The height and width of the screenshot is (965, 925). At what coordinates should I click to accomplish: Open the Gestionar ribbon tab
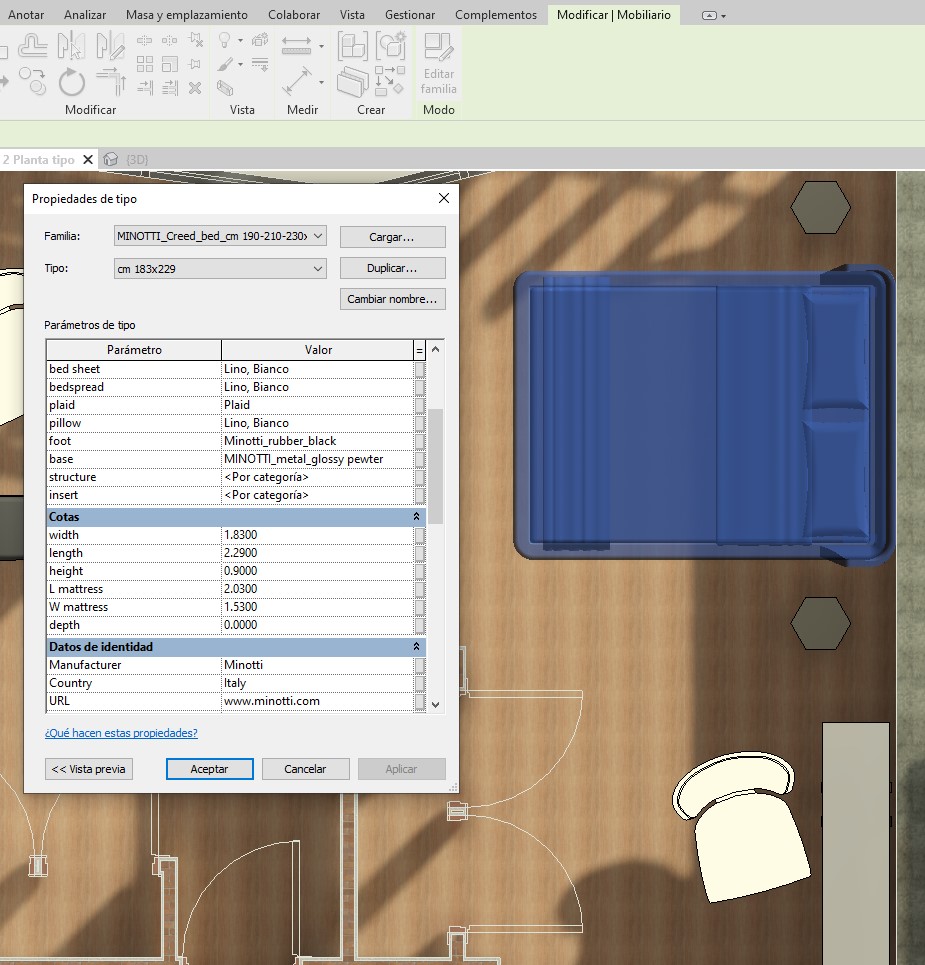point(410,15)
